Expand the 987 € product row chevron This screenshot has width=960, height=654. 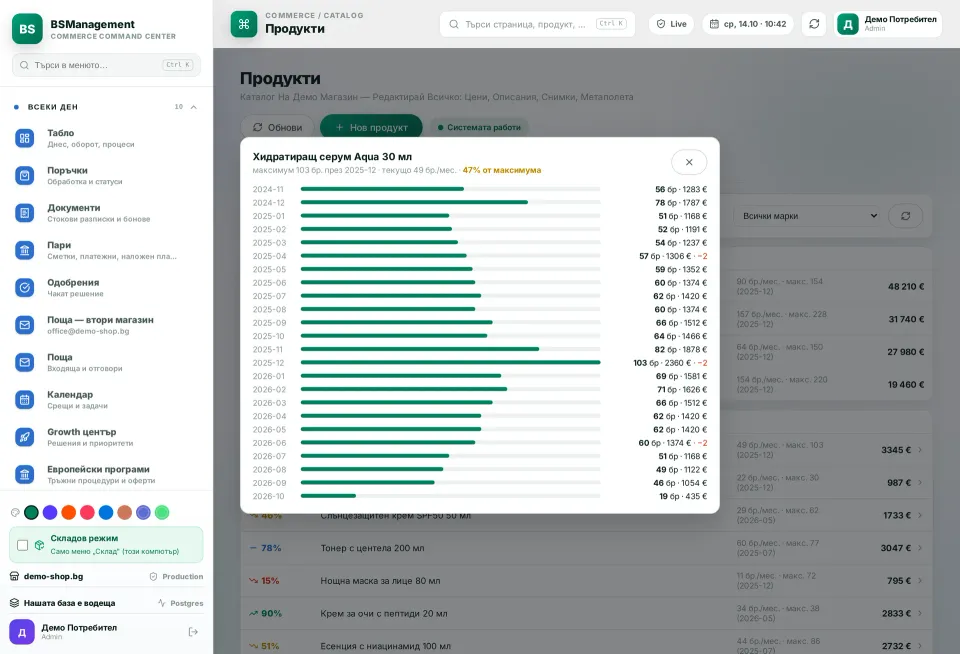point(920,483)
